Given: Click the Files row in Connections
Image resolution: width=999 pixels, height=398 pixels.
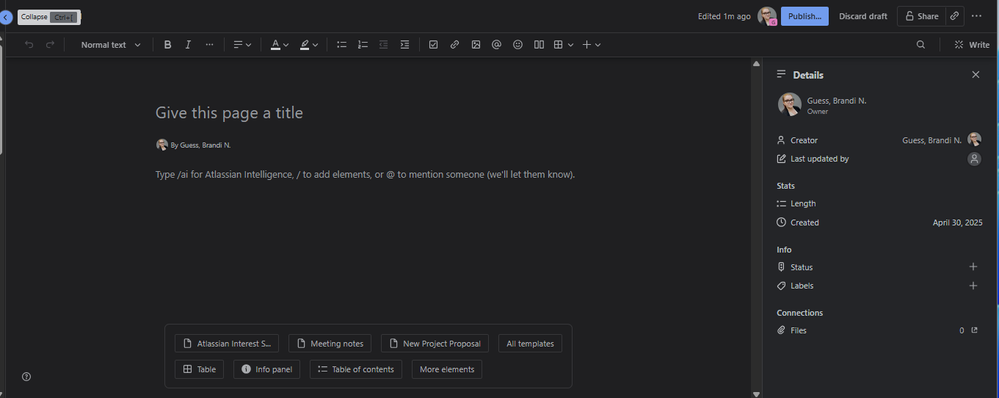Looking at the screenshot, I should [x=879, y=330].
